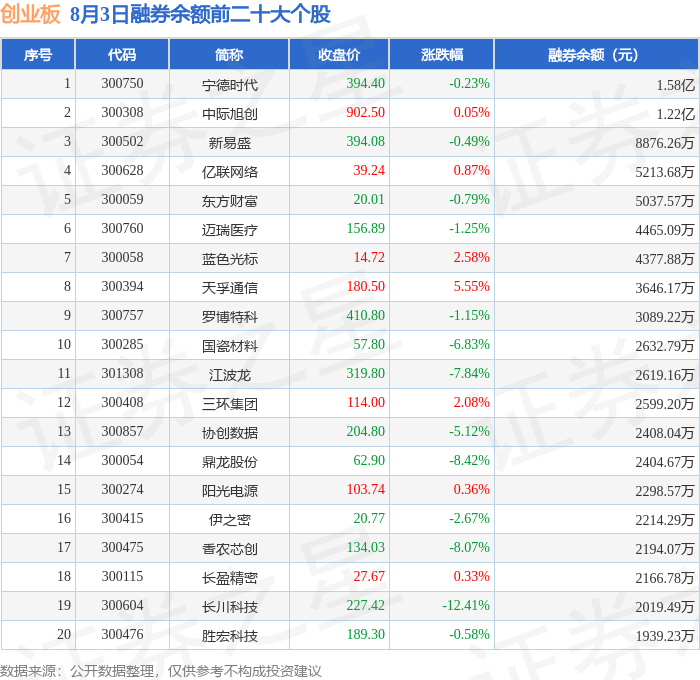Click stock code 300750
700x680 pixels.
(x=122, y=83)
